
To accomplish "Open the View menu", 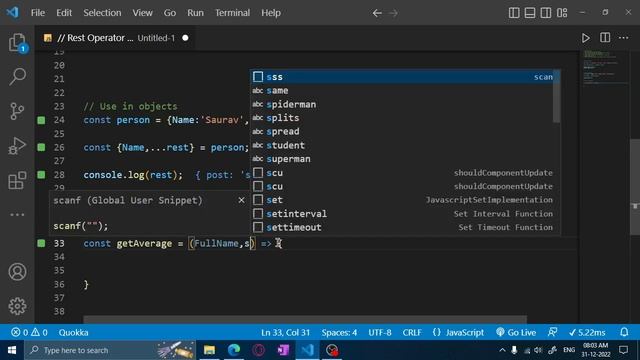I will point(142,13).
